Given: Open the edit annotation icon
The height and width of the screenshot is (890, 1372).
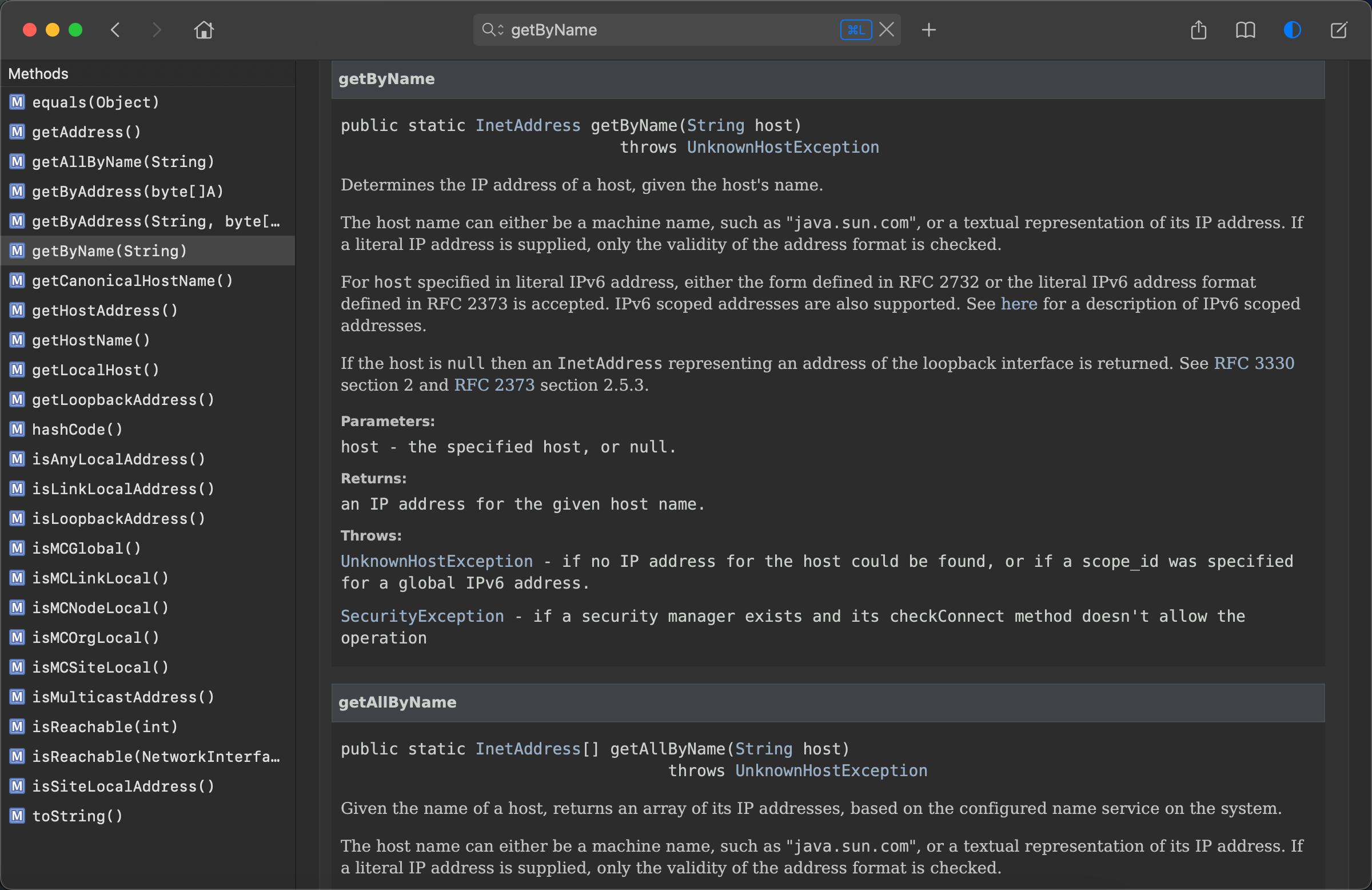Looking at the screenshot, I should click(1339, 29).
